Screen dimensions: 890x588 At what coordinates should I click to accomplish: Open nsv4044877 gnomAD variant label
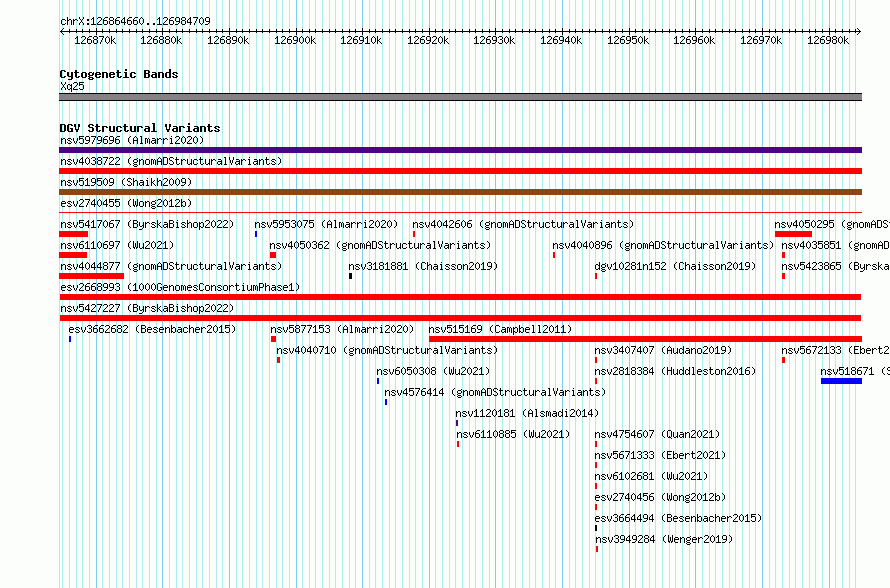[171, 266]
